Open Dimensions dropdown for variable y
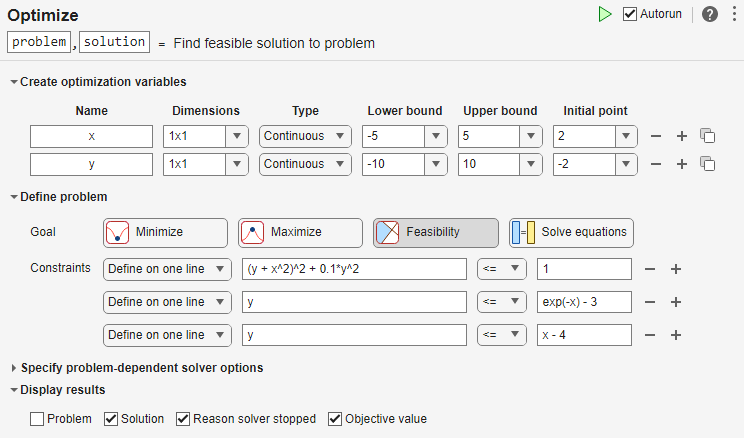 pos(206,164)
